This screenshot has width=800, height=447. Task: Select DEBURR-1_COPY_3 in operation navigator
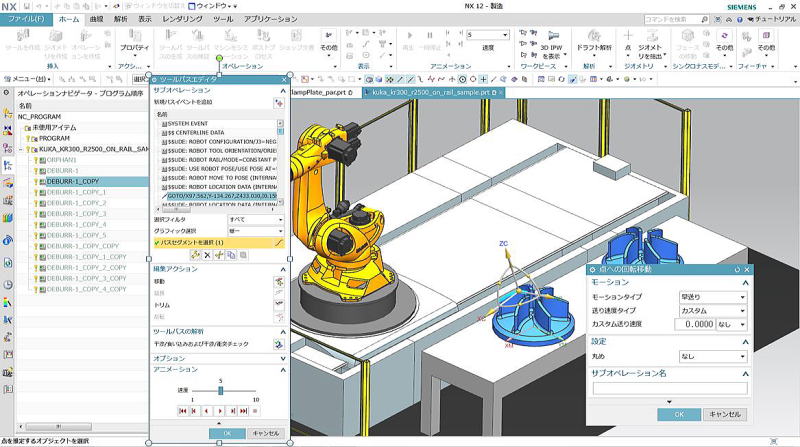[77, 214]
